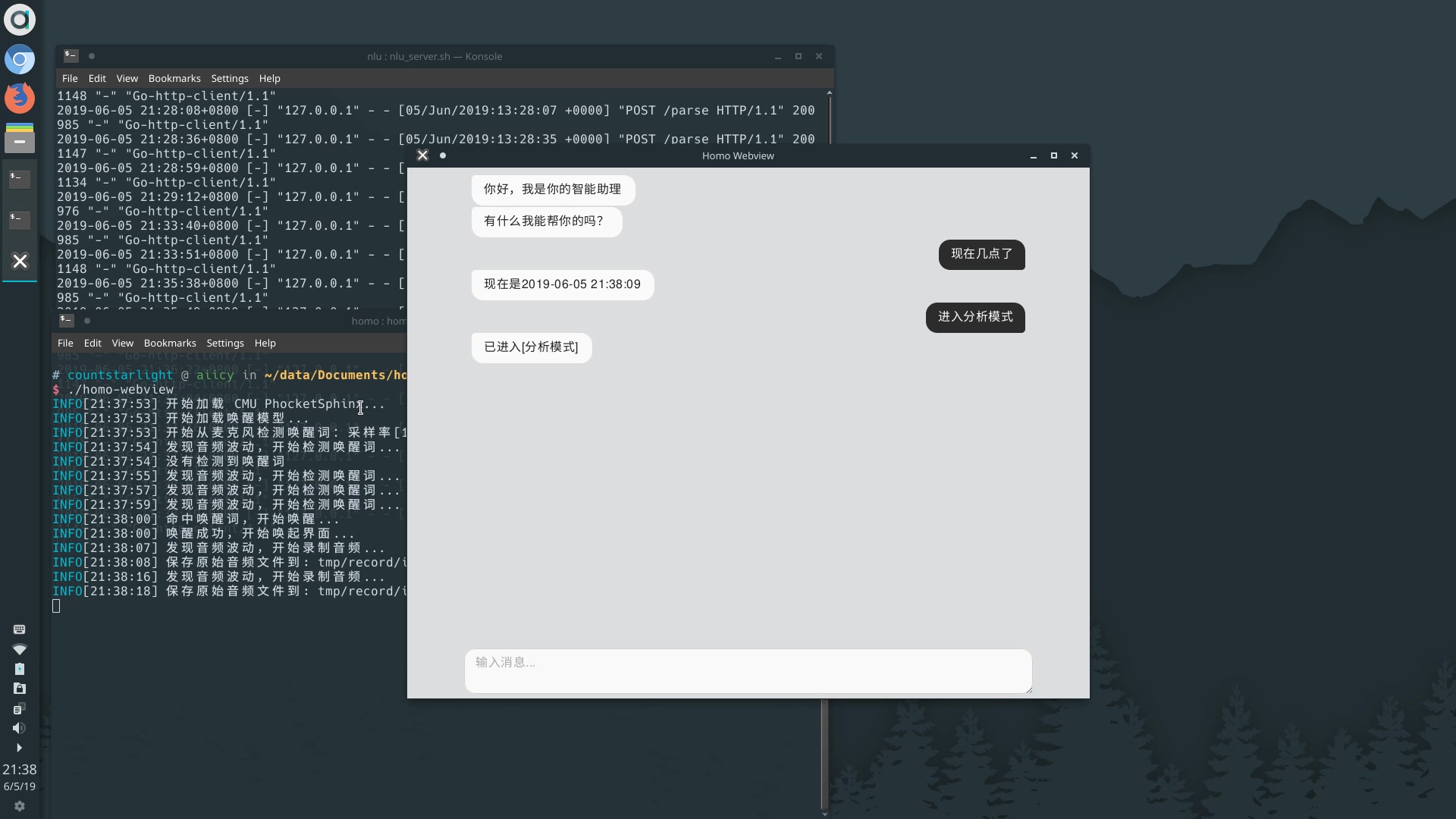Open Firefox from the side panel
This screenshot has height=819, width=1456.
pyautogui.click(x=20, y=98)
